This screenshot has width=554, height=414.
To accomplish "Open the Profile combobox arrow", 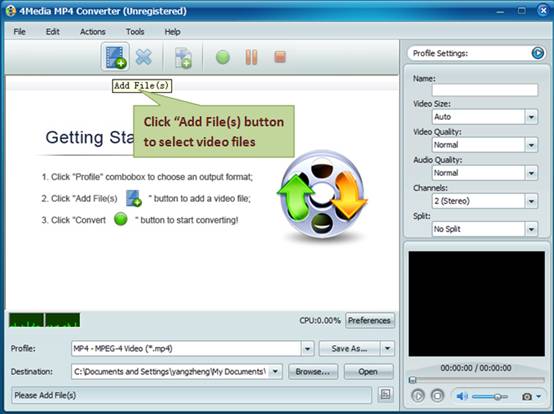I will click(x=307, y=349).
